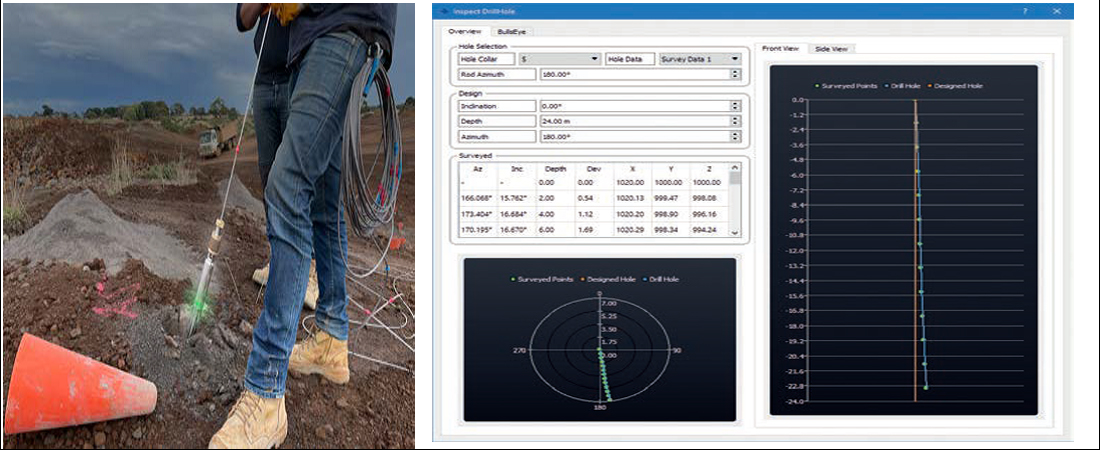Select the Overview tab
The image size is (1100, 450).
[x=466, y=31]
